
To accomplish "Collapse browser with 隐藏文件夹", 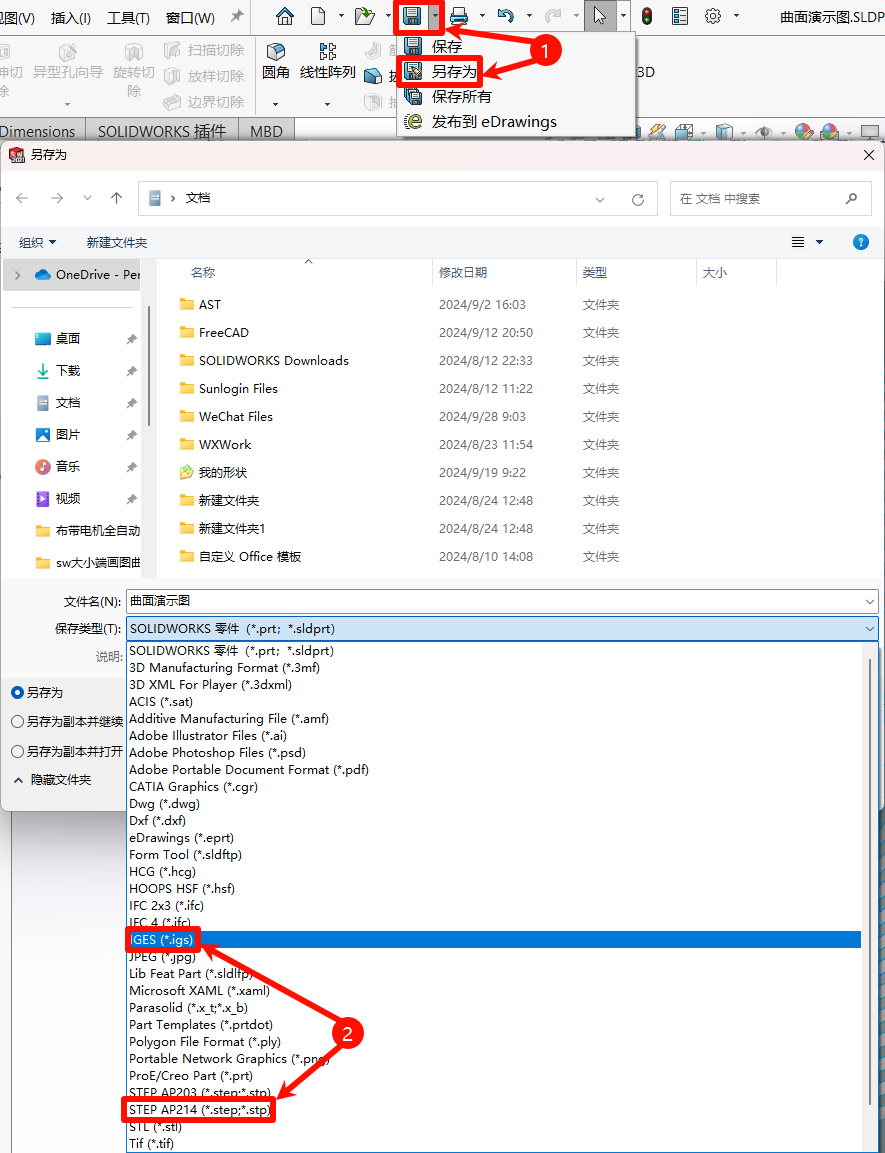I will 52,780.
